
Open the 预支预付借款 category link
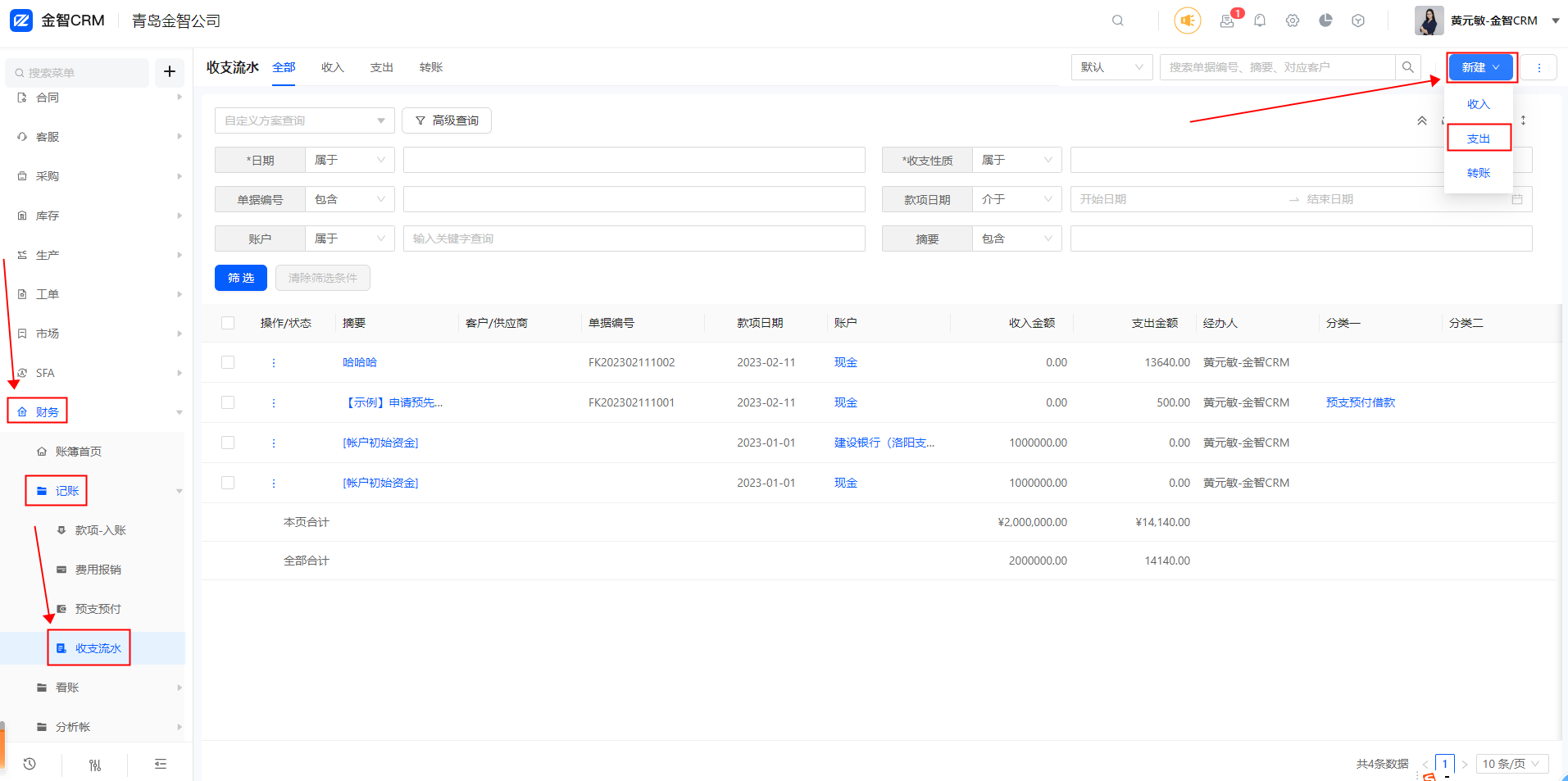(1360, 402)
